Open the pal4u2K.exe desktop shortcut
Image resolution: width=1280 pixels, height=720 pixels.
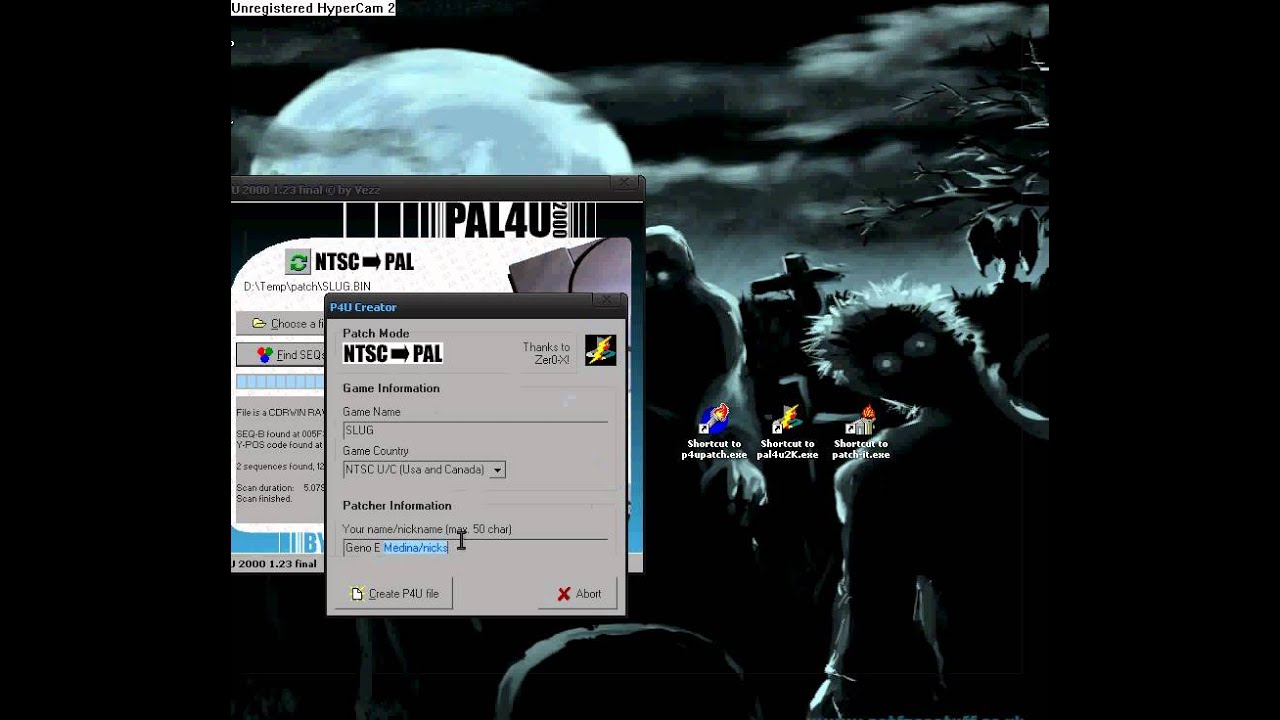[x=787, y=431]
